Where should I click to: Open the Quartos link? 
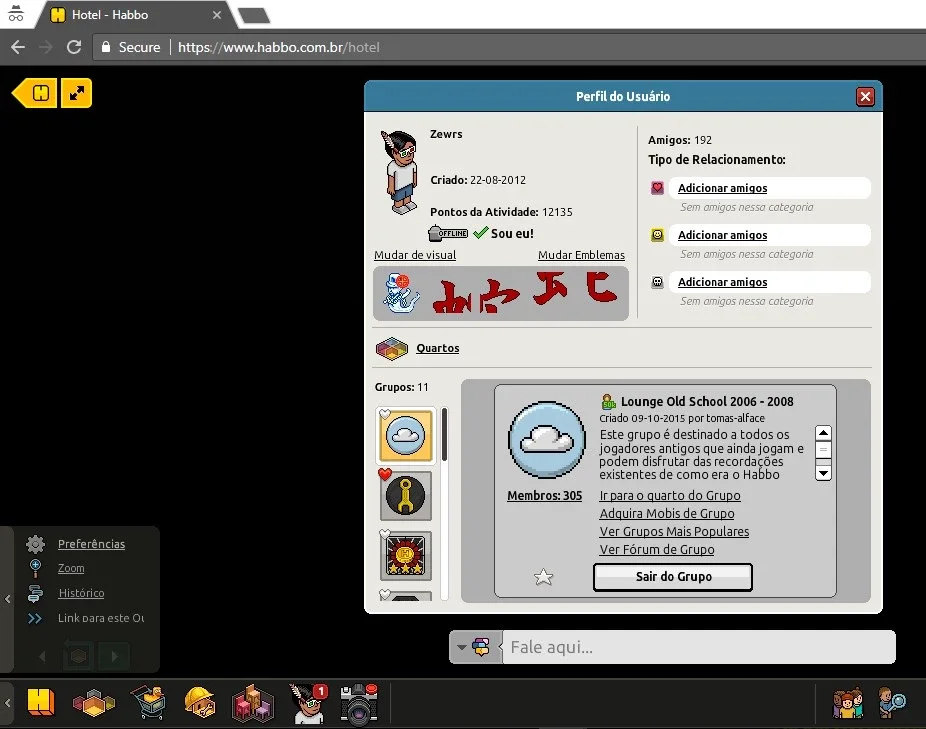[x=438, y=348]
